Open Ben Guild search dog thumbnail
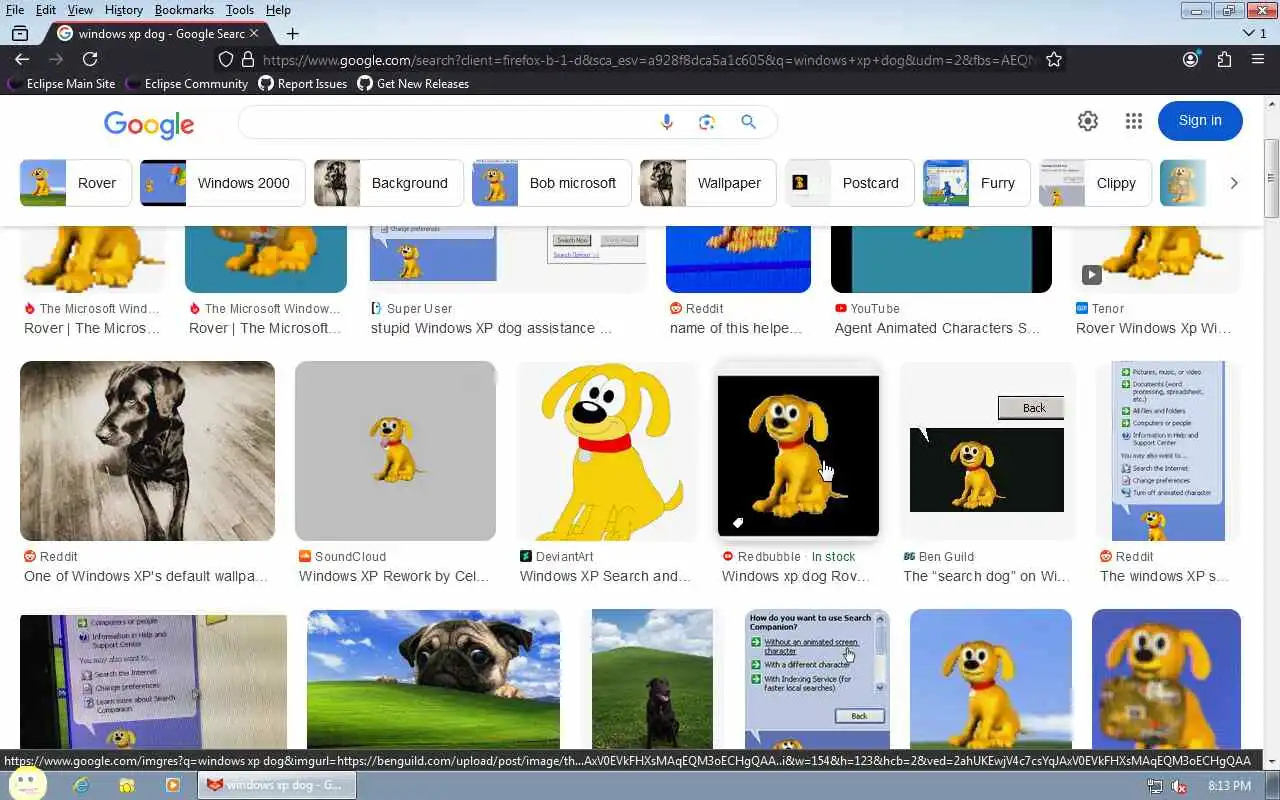Viewport: 1280px width, 800px height. pos(987,451)
